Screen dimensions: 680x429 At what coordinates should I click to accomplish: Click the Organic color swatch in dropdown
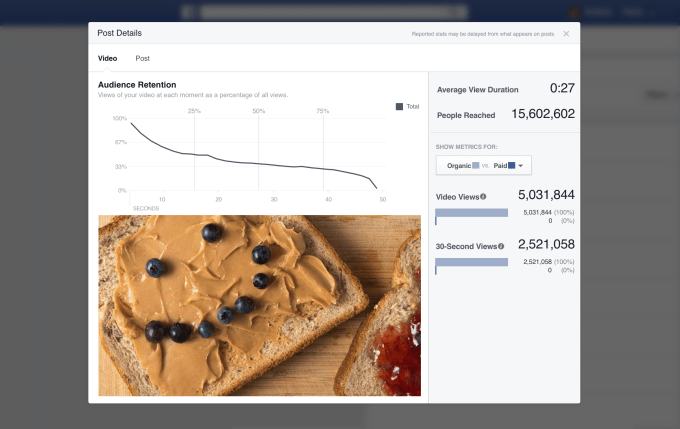pyautogui.click(x=476, y=165)
